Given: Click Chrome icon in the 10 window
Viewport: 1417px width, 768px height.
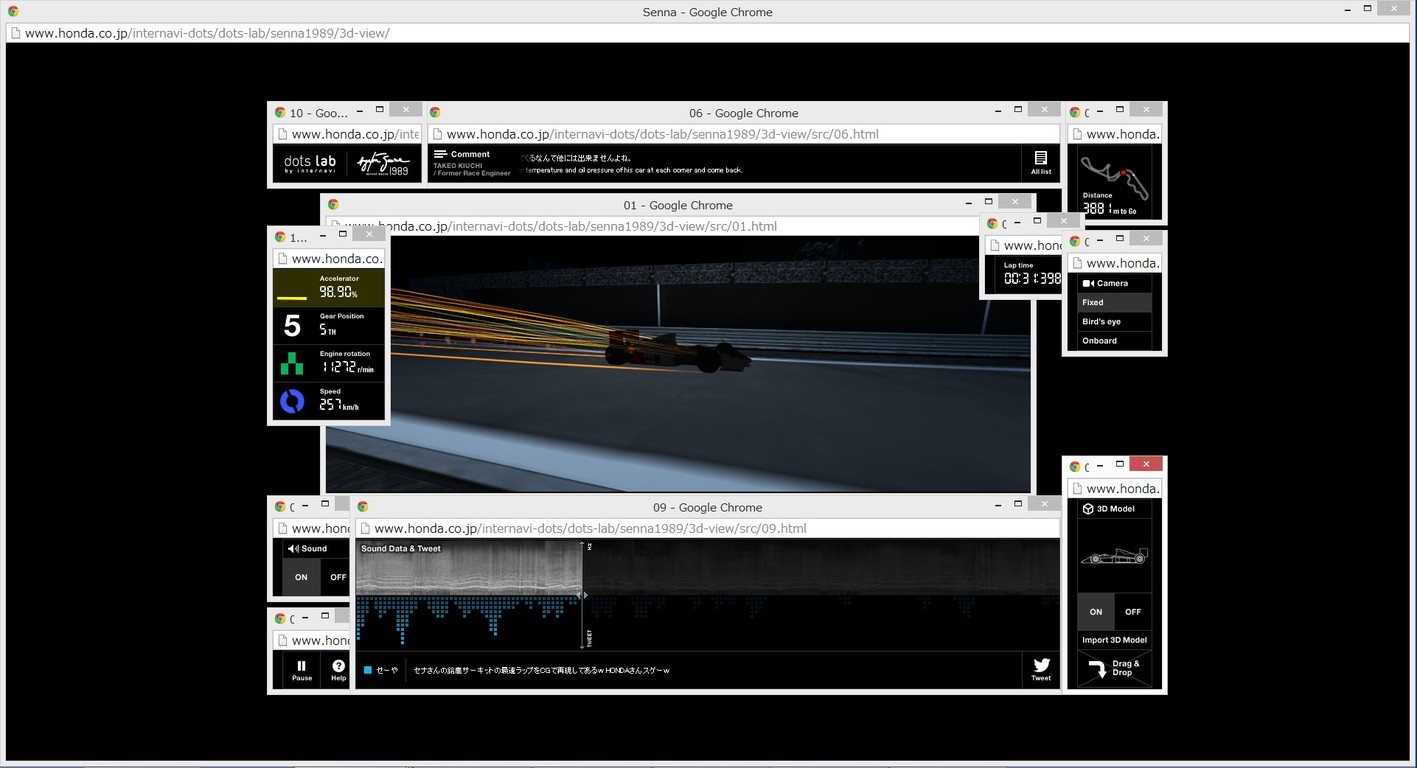Looking at the screenshot, I should [x=281, y=112].
